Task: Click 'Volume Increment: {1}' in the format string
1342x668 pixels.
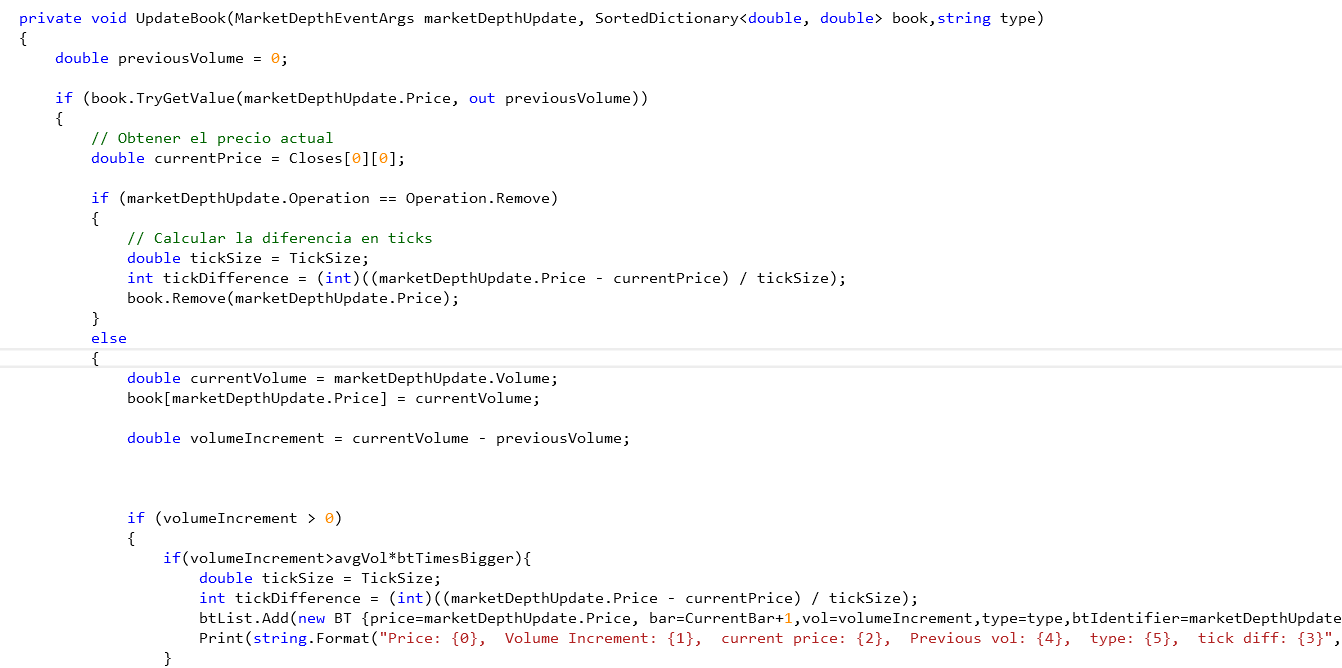Action: point(598,638)
